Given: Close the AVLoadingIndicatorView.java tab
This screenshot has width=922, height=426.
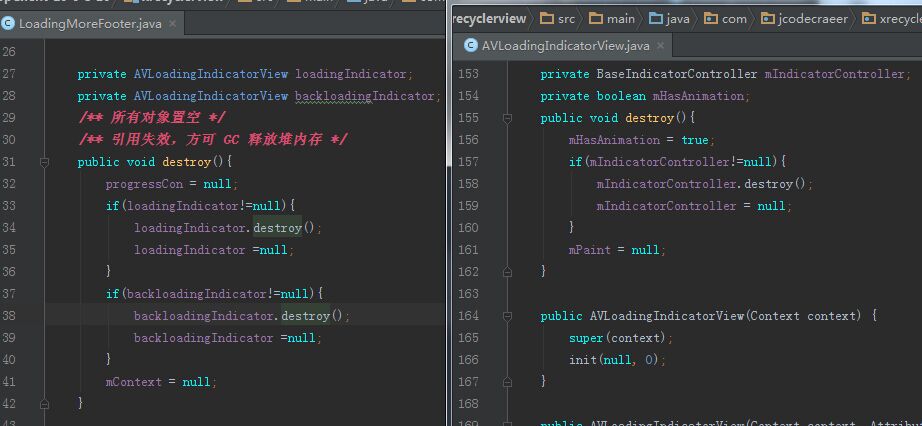Looking at the screenshot, I should pos(660,46).
